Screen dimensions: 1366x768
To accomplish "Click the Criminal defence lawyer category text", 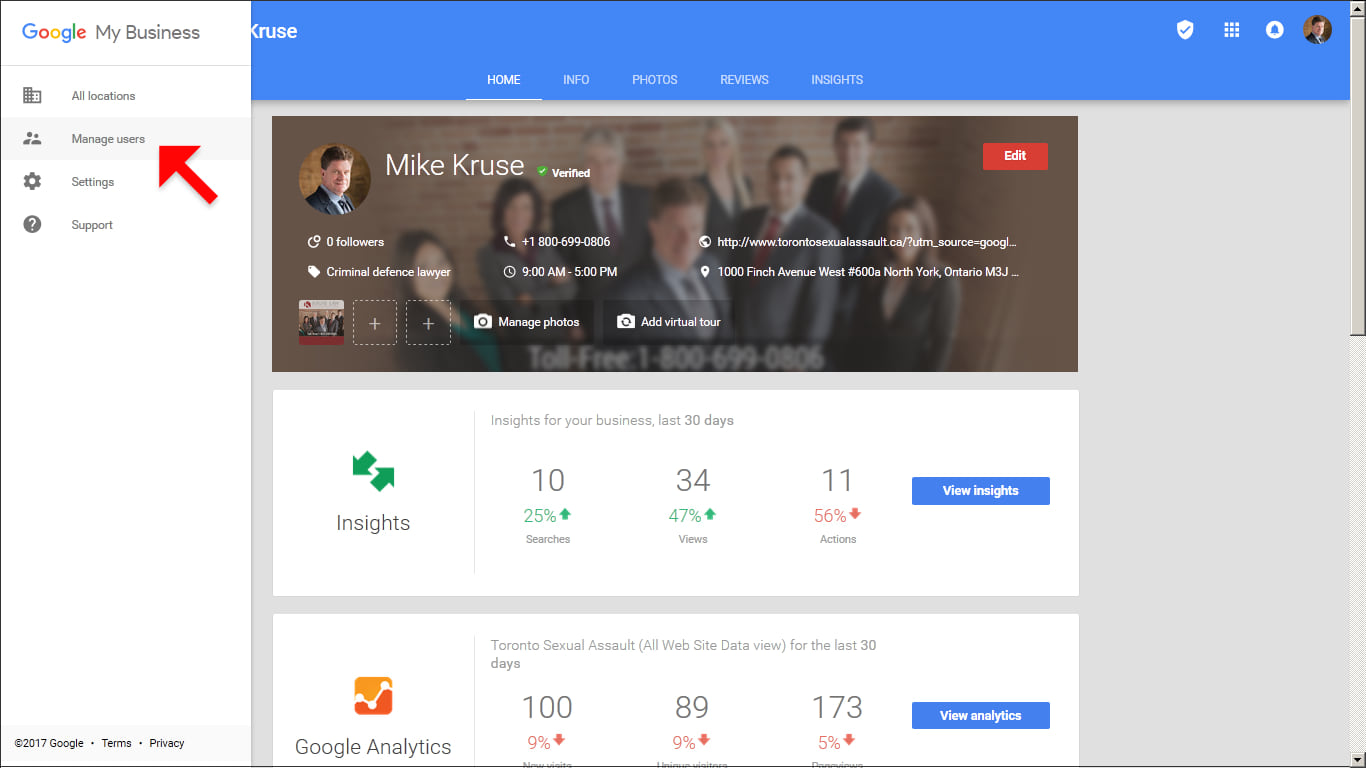I will (388, 272).
